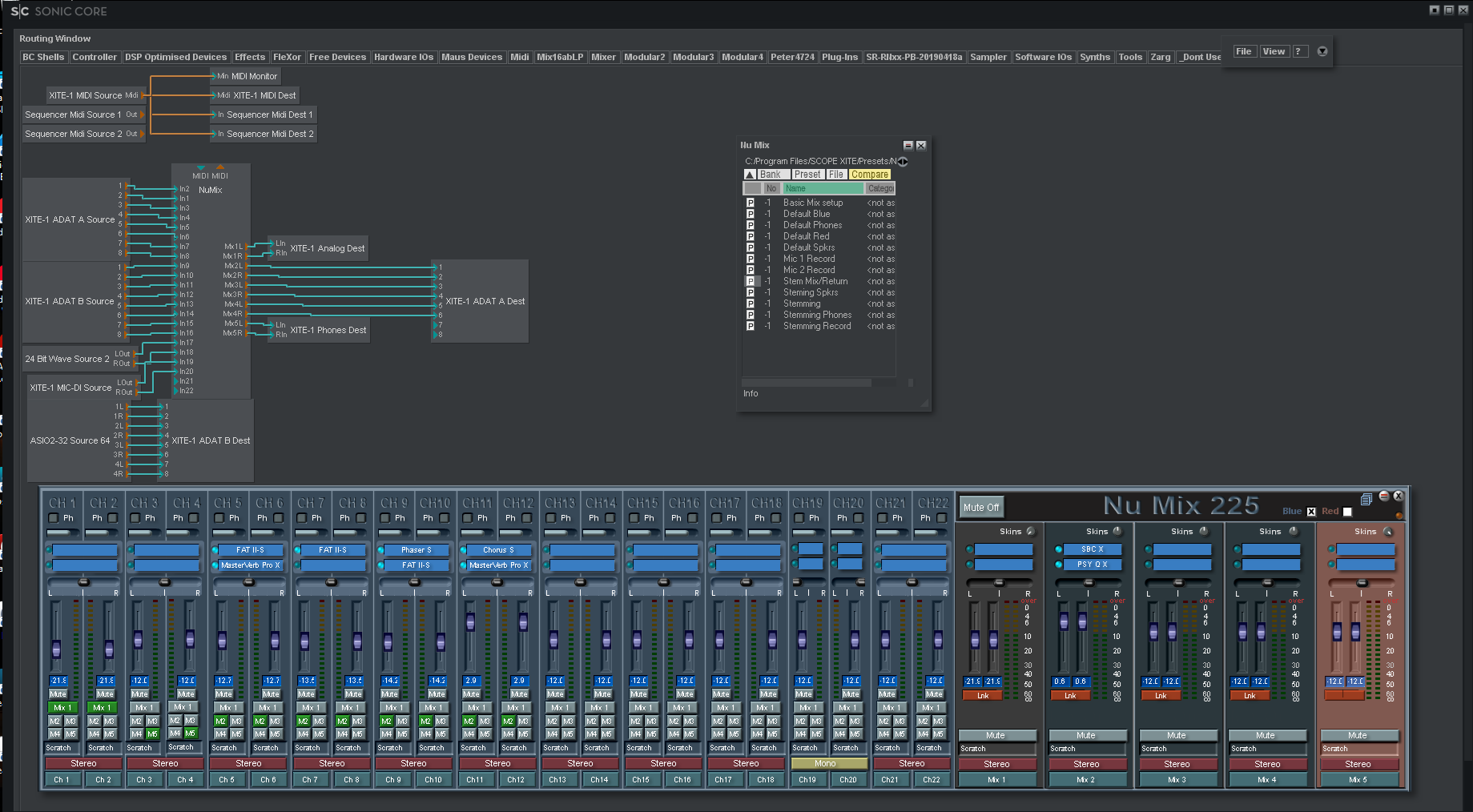Viewport: 1473px width, 812px height.
Task: Open the Chorus S insert slot on CH11
Action: pyautogui.click(x=498, y=550)
